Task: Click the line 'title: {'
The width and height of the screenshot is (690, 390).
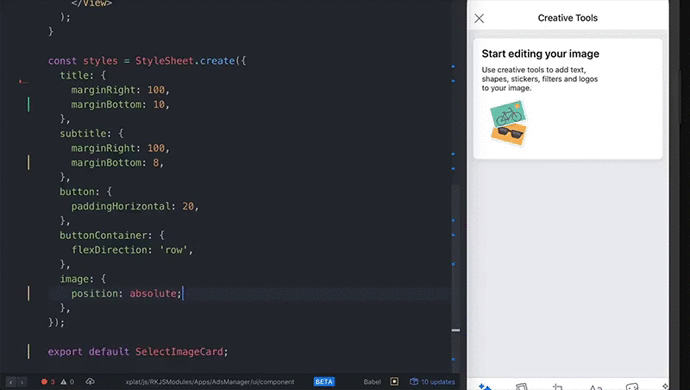Action: tap(83, 75)
